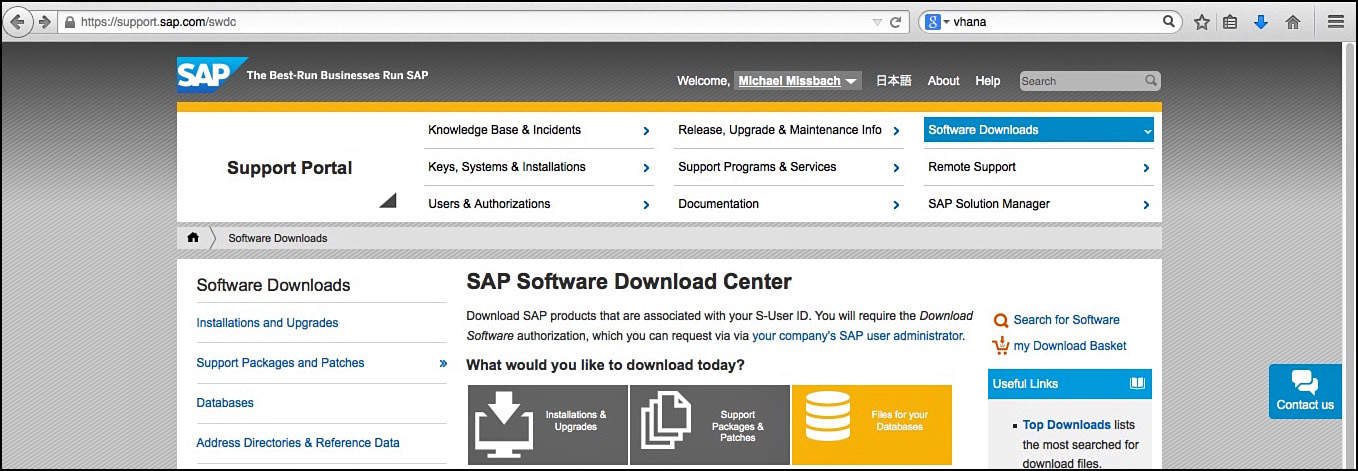This screenshot has width=1358, height=471.
Task: Click the SAP Software Download Center heading
Action: click(629, 282)
